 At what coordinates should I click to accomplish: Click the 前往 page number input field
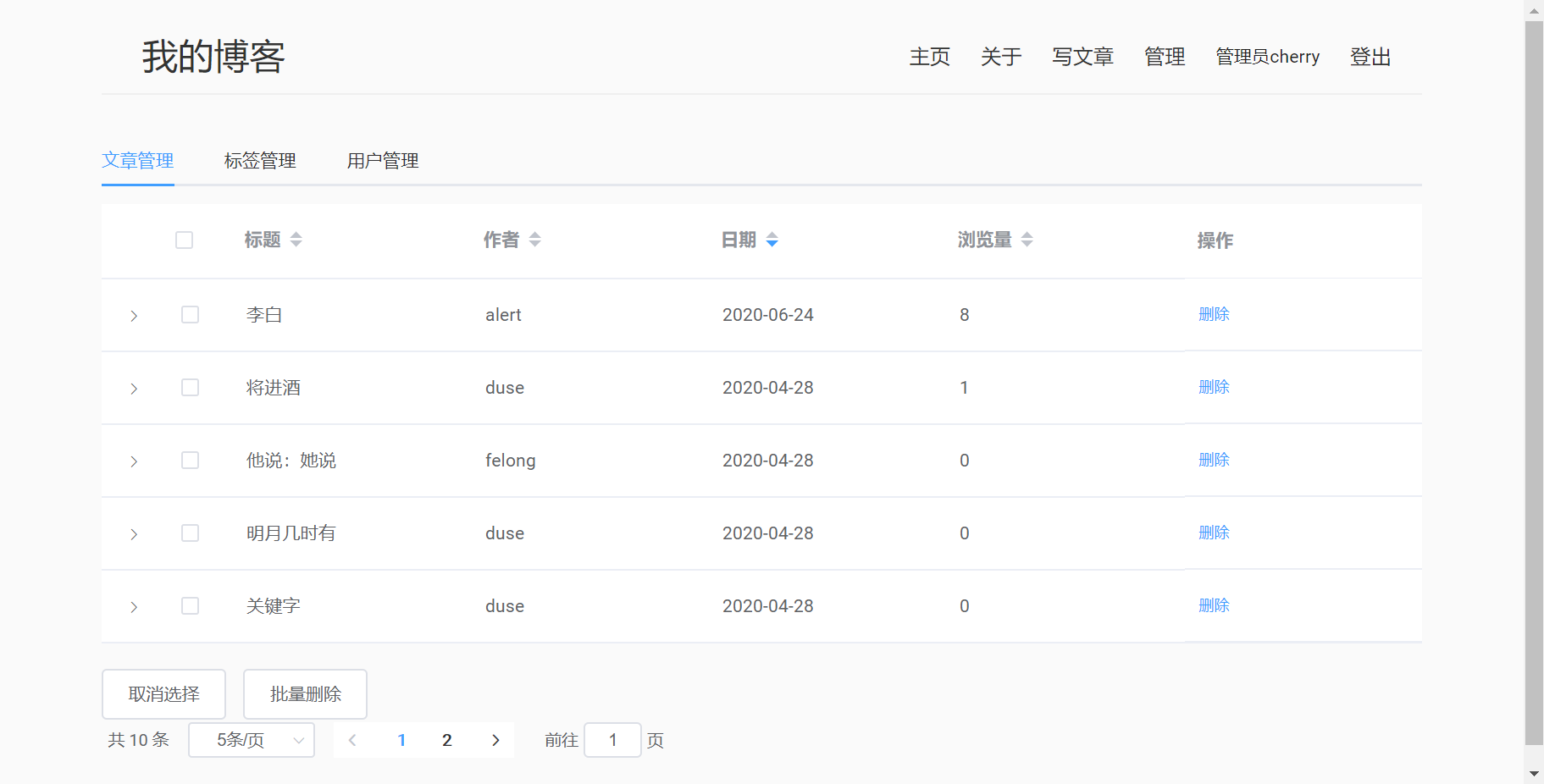coord(612,740)
